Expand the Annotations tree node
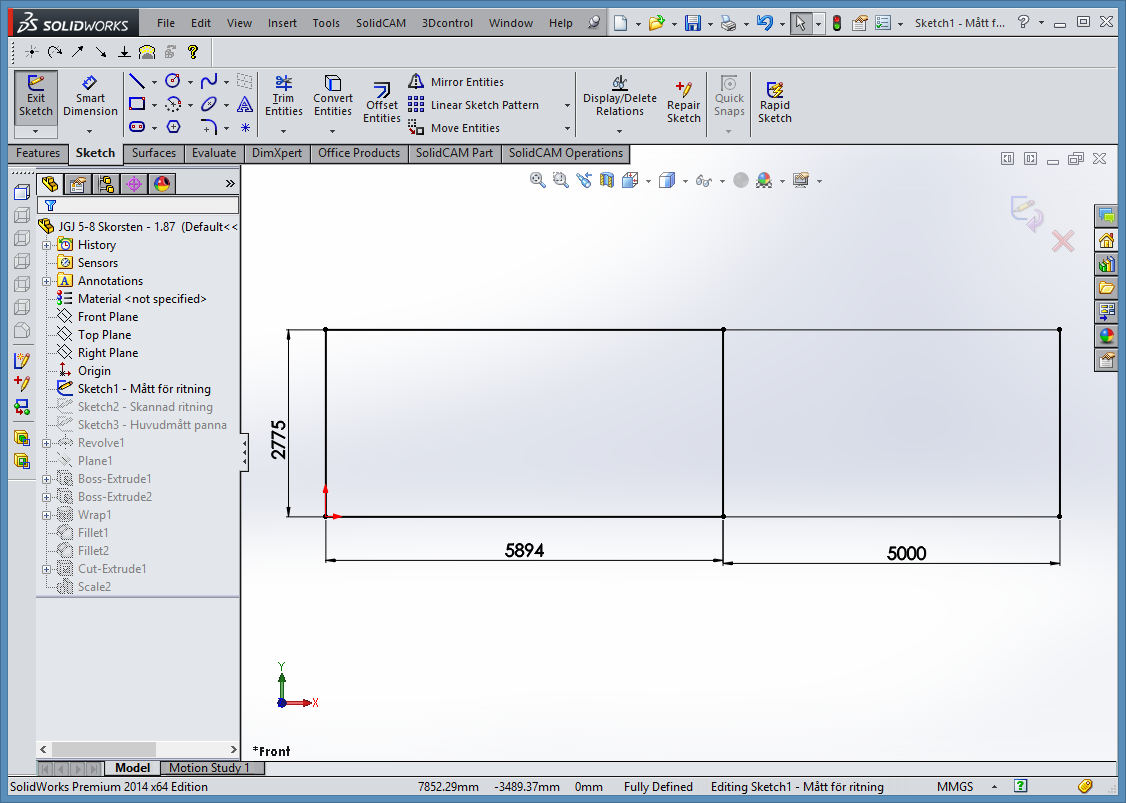 [x=47, y=281]
